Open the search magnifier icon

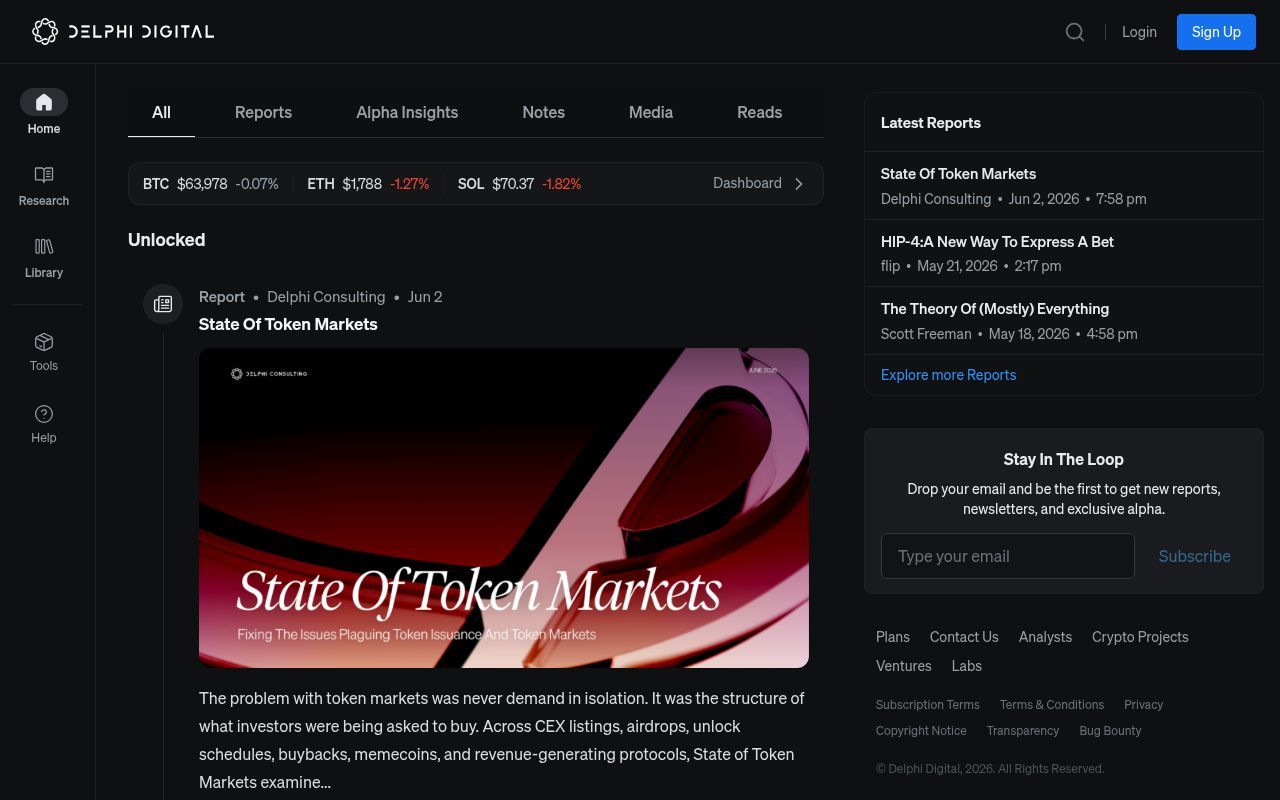pyautogui.click(x=1075, y=32)
